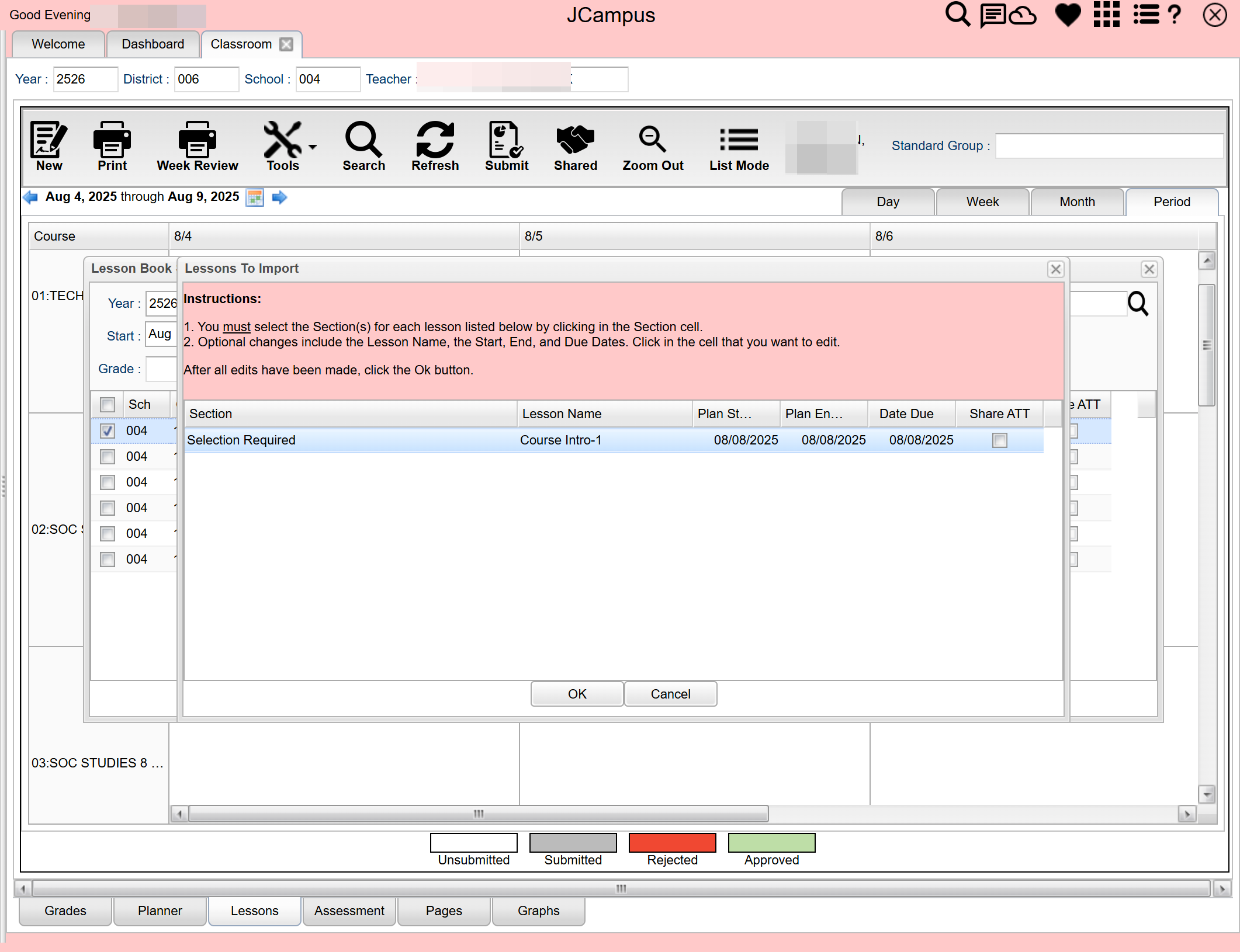Check the sixth 004 row checkbox
This screenshot has width=1240, height=952.
(x=108, y=560)
